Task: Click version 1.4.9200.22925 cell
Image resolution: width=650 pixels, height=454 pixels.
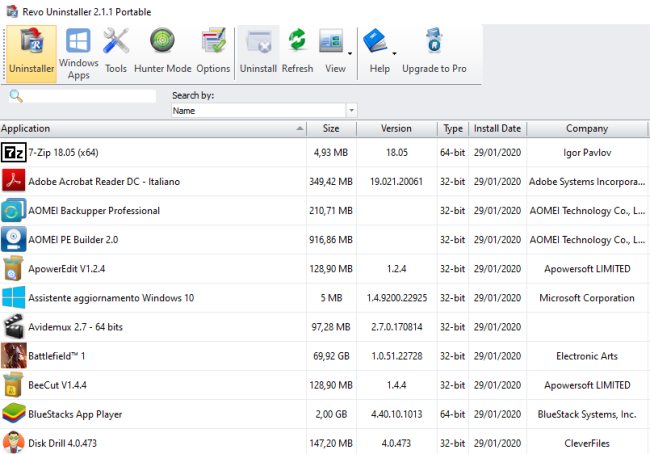Action: click(397, 298)
